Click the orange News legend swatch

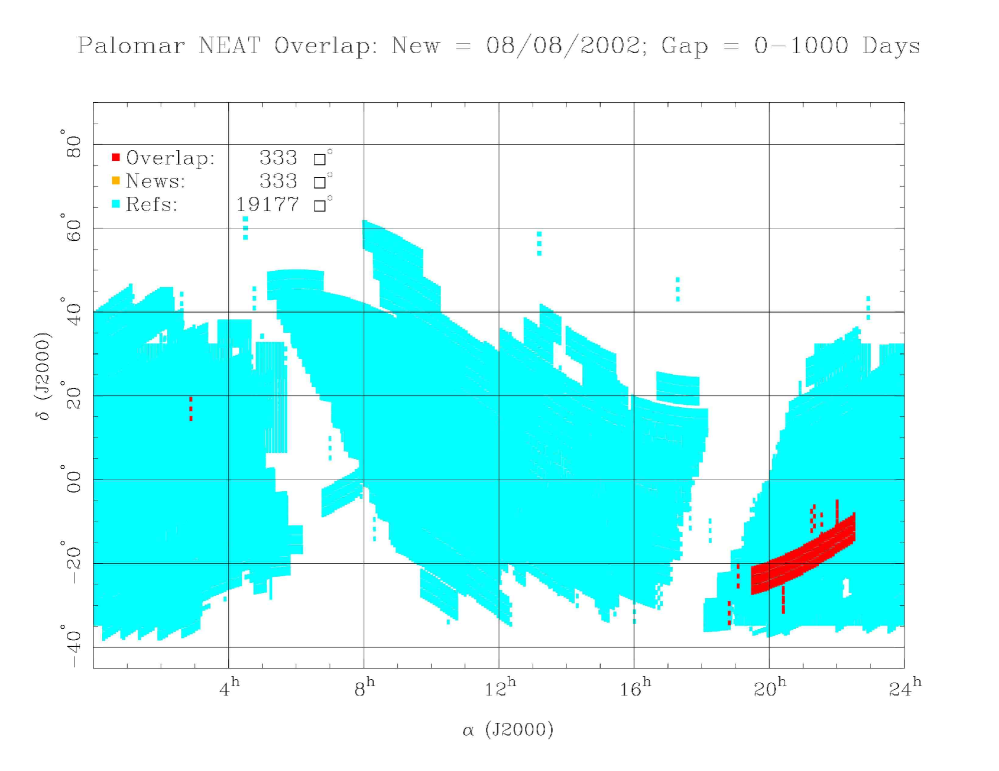116,180
